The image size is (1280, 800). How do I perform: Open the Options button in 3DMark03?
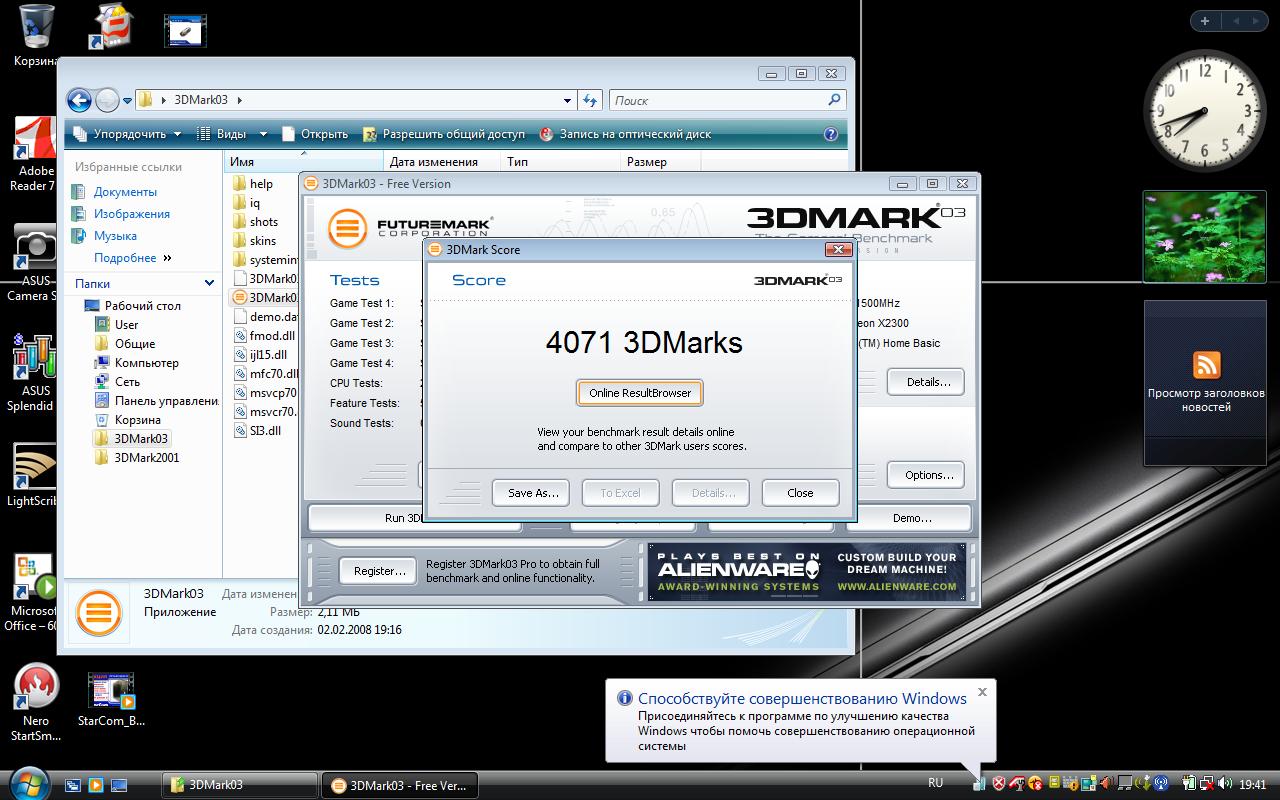pyautogui.click(x=926, y=475)
